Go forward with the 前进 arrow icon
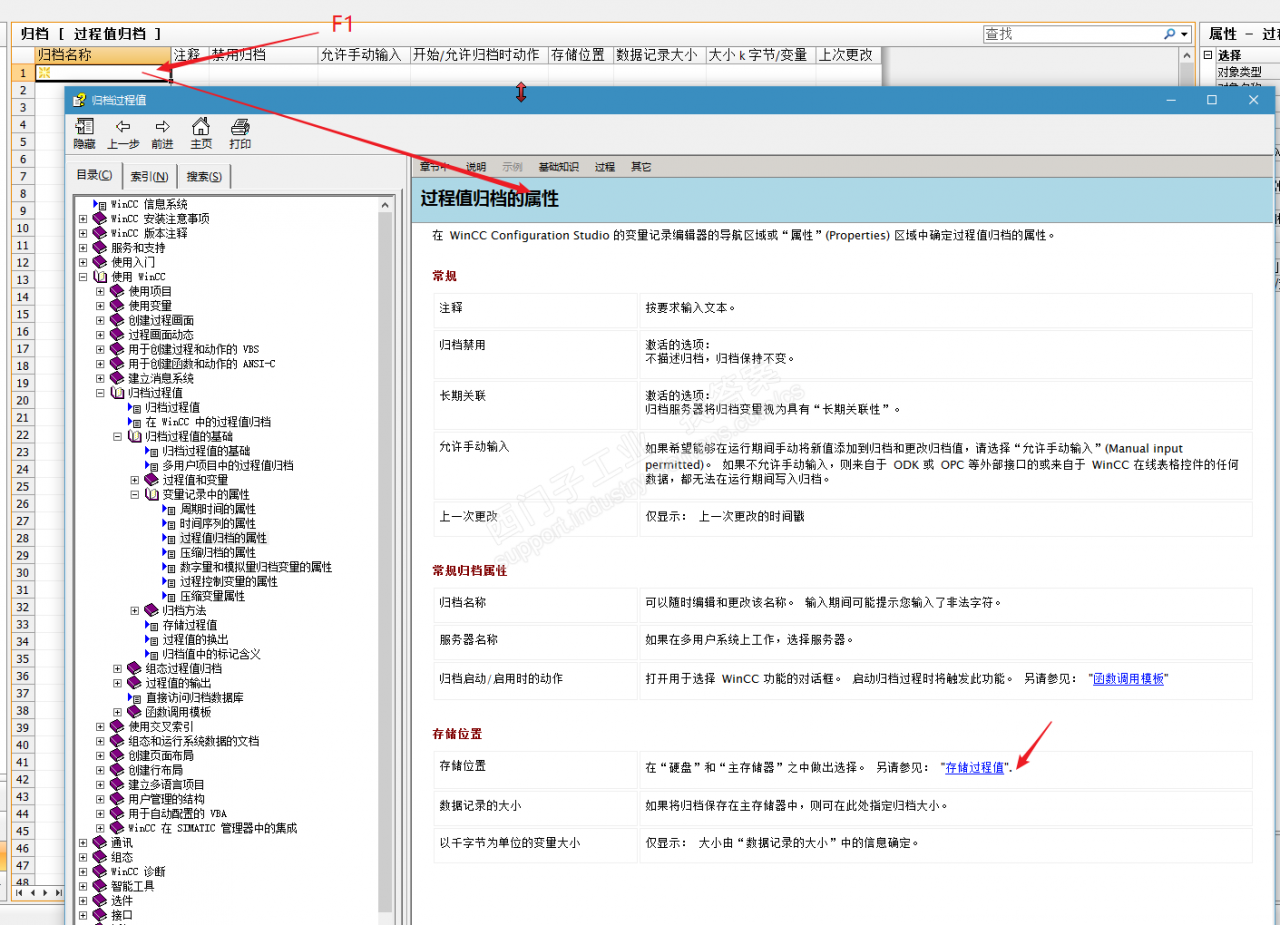The width and height of the screenshot is (1280, 925). (162, 127)
